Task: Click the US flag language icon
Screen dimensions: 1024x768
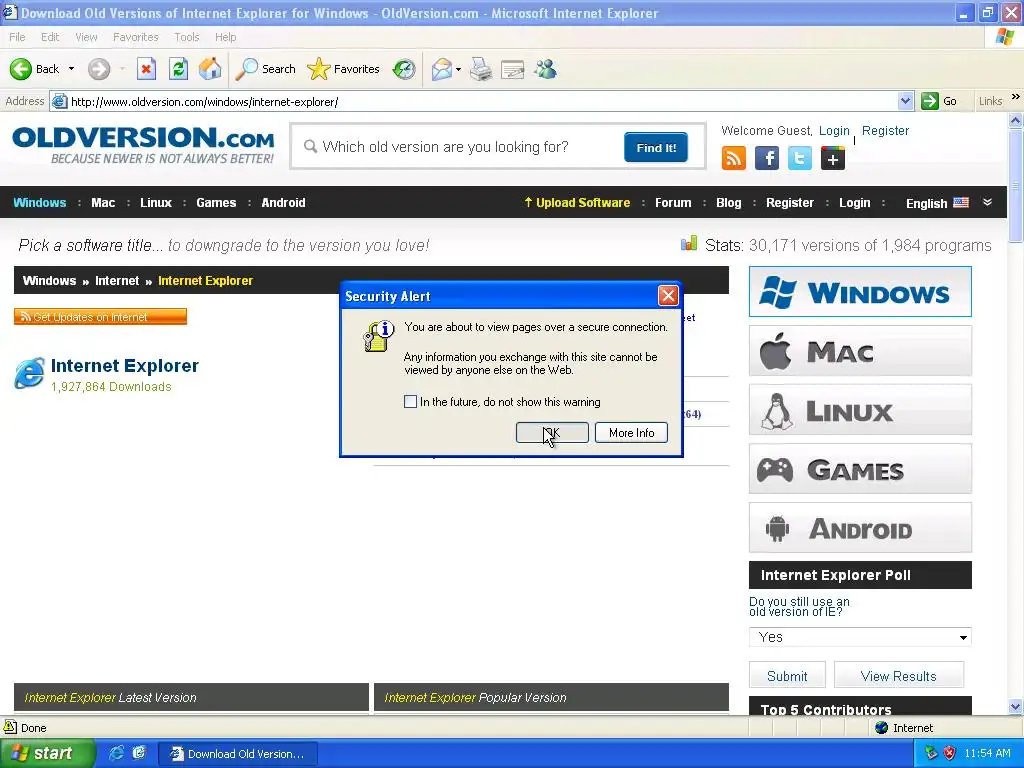Action: point(961,202)
